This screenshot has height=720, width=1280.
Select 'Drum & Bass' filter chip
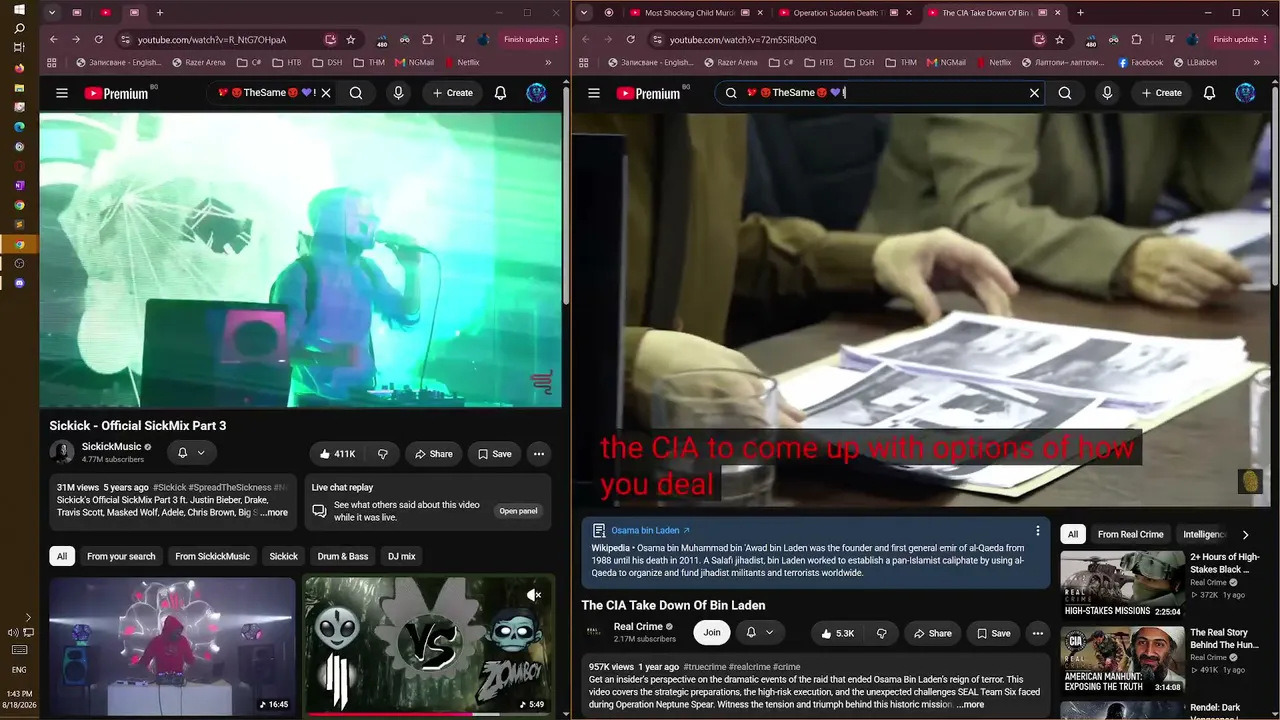coord(343,556)
